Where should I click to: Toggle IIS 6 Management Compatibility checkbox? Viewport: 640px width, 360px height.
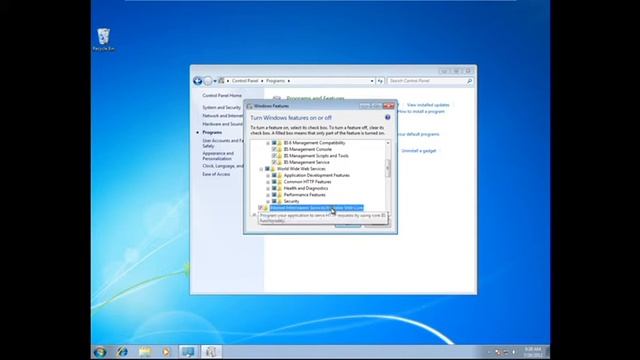pos(274,143)
